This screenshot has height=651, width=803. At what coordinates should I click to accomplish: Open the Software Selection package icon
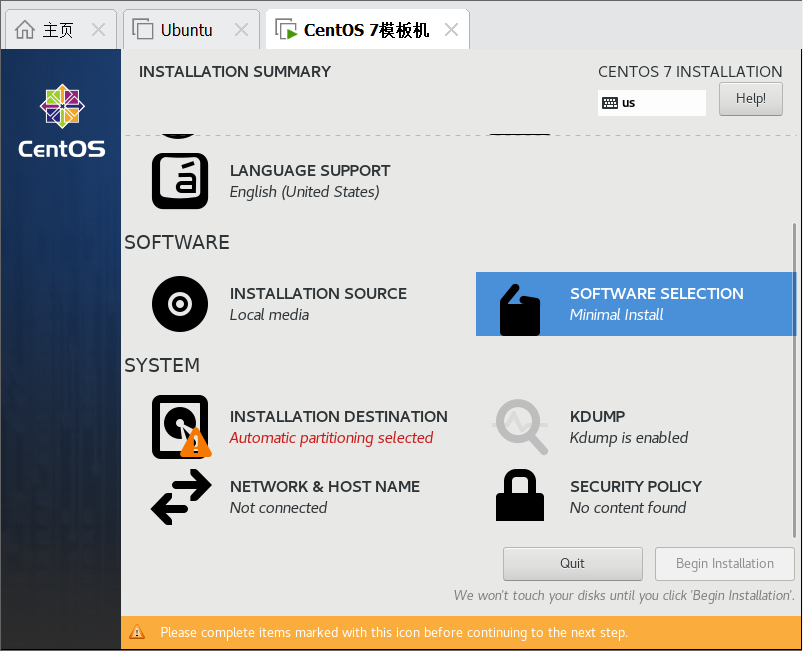pos(520,310)
